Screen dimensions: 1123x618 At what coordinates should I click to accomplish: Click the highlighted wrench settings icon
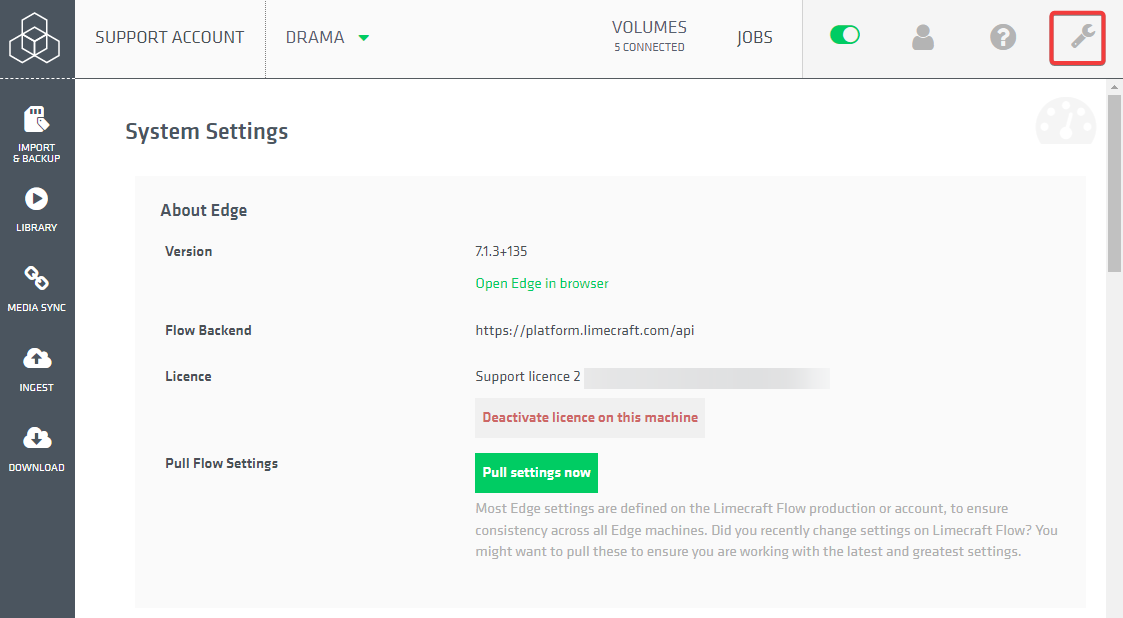1077,37
